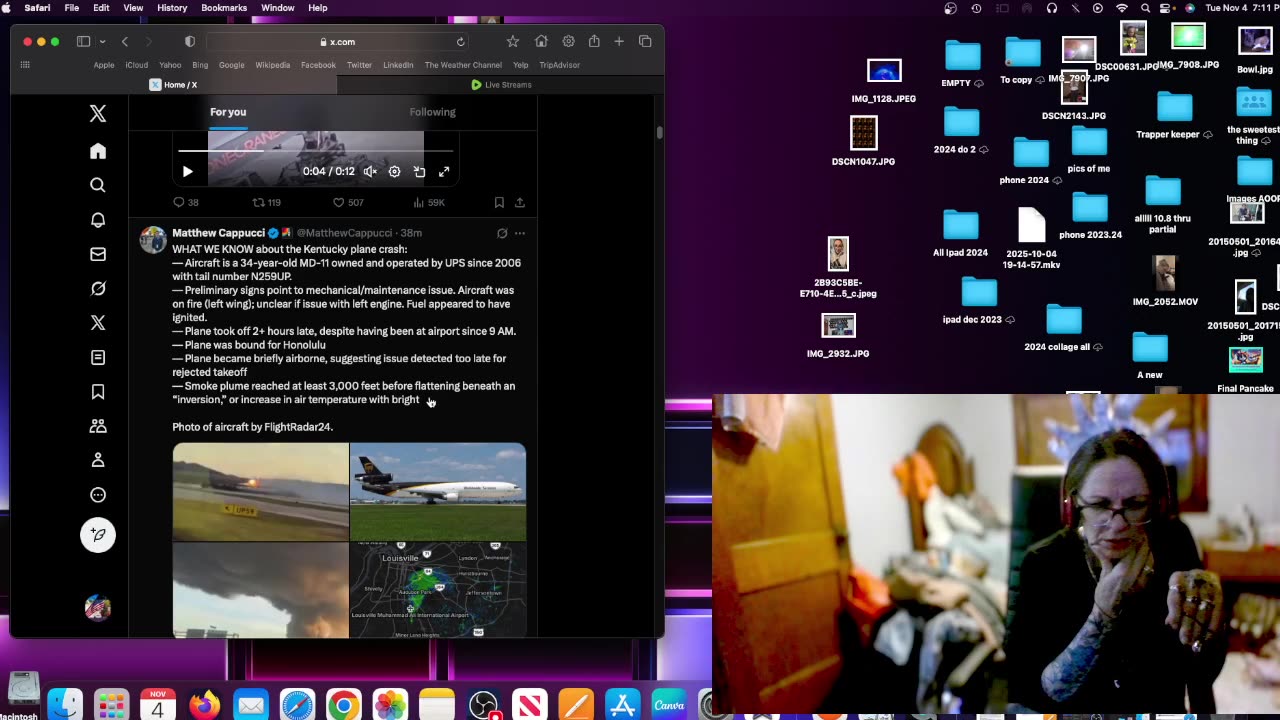
Task: Open Matthew Cappucci's avatar
Action: pos(153,240)
